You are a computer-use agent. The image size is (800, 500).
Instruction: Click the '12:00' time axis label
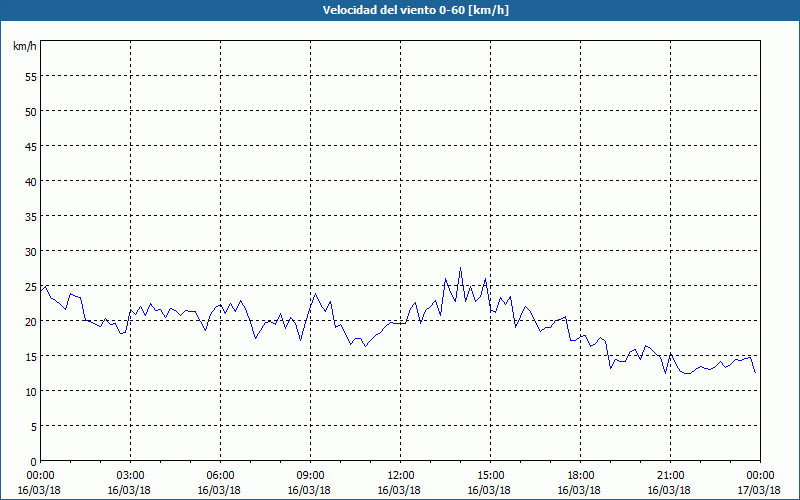pyautogui.click(x=401, y=476)
